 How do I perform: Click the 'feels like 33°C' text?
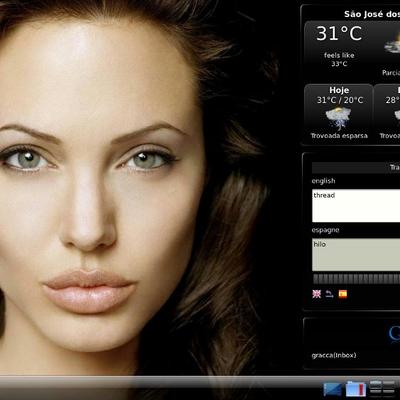pyautogui.click(x=339, y=59)
